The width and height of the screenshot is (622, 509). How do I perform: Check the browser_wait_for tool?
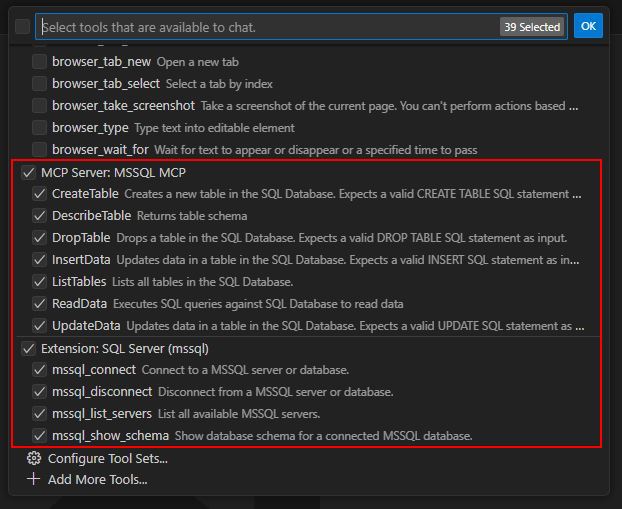click(39, 150)
